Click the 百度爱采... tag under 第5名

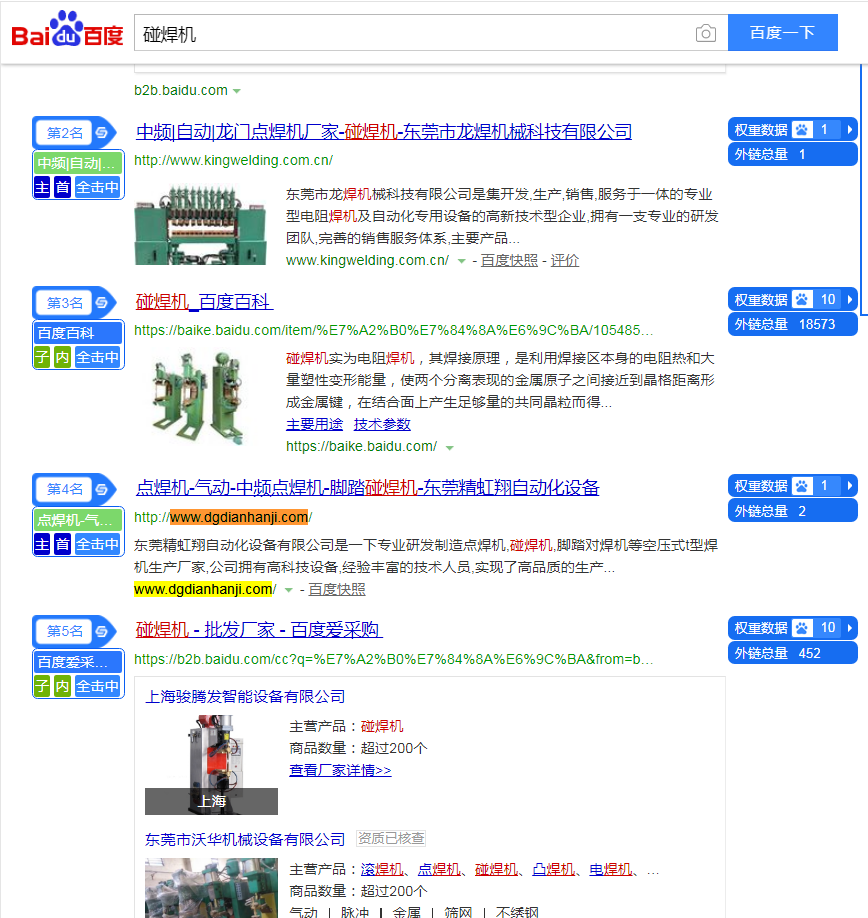coord(78,662)
